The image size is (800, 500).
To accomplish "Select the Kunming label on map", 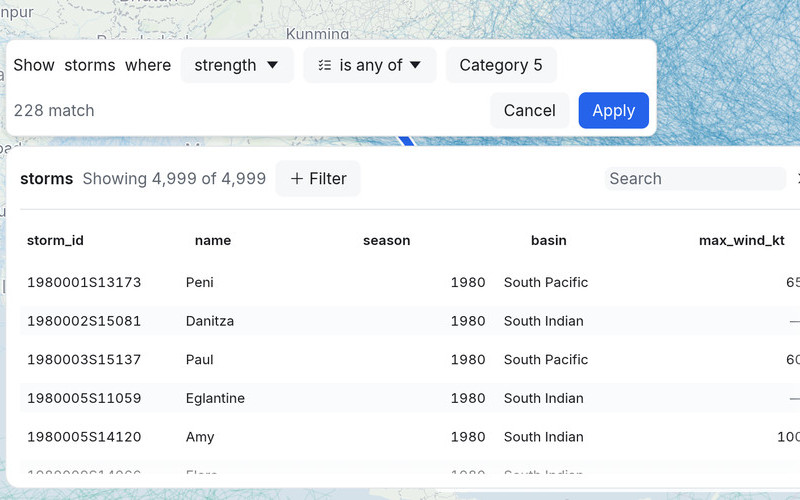I will tap(317, 34).
